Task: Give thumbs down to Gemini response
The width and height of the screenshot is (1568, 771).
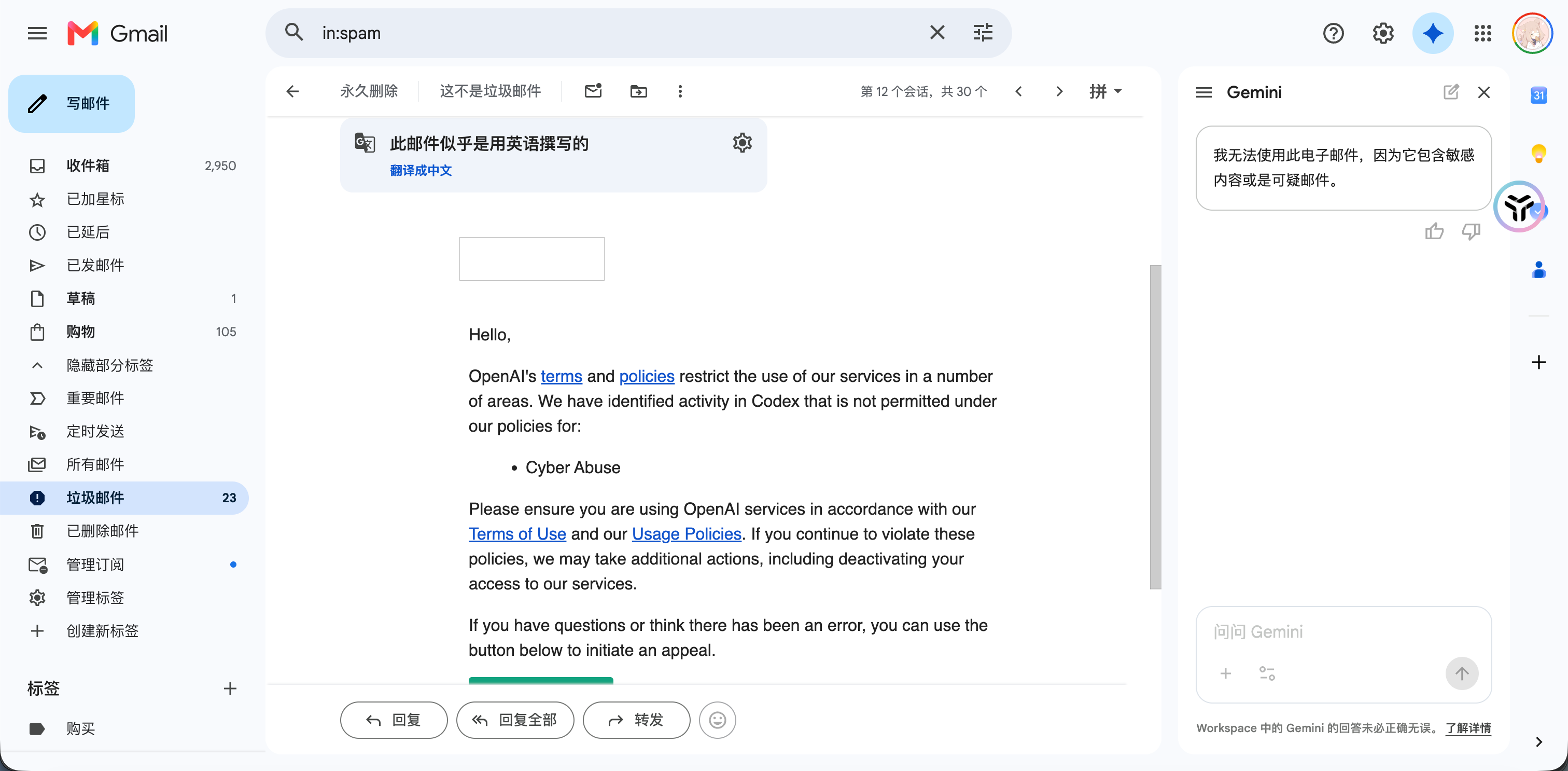Action: click(1471, 231)
